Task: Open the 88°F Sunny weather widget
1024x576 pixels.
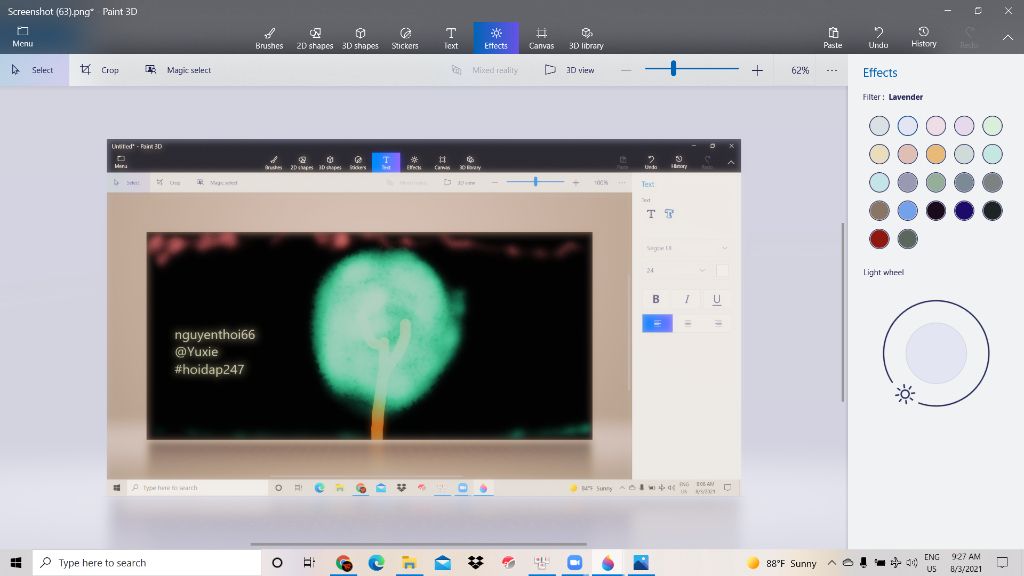Action: tap(782, 562)
